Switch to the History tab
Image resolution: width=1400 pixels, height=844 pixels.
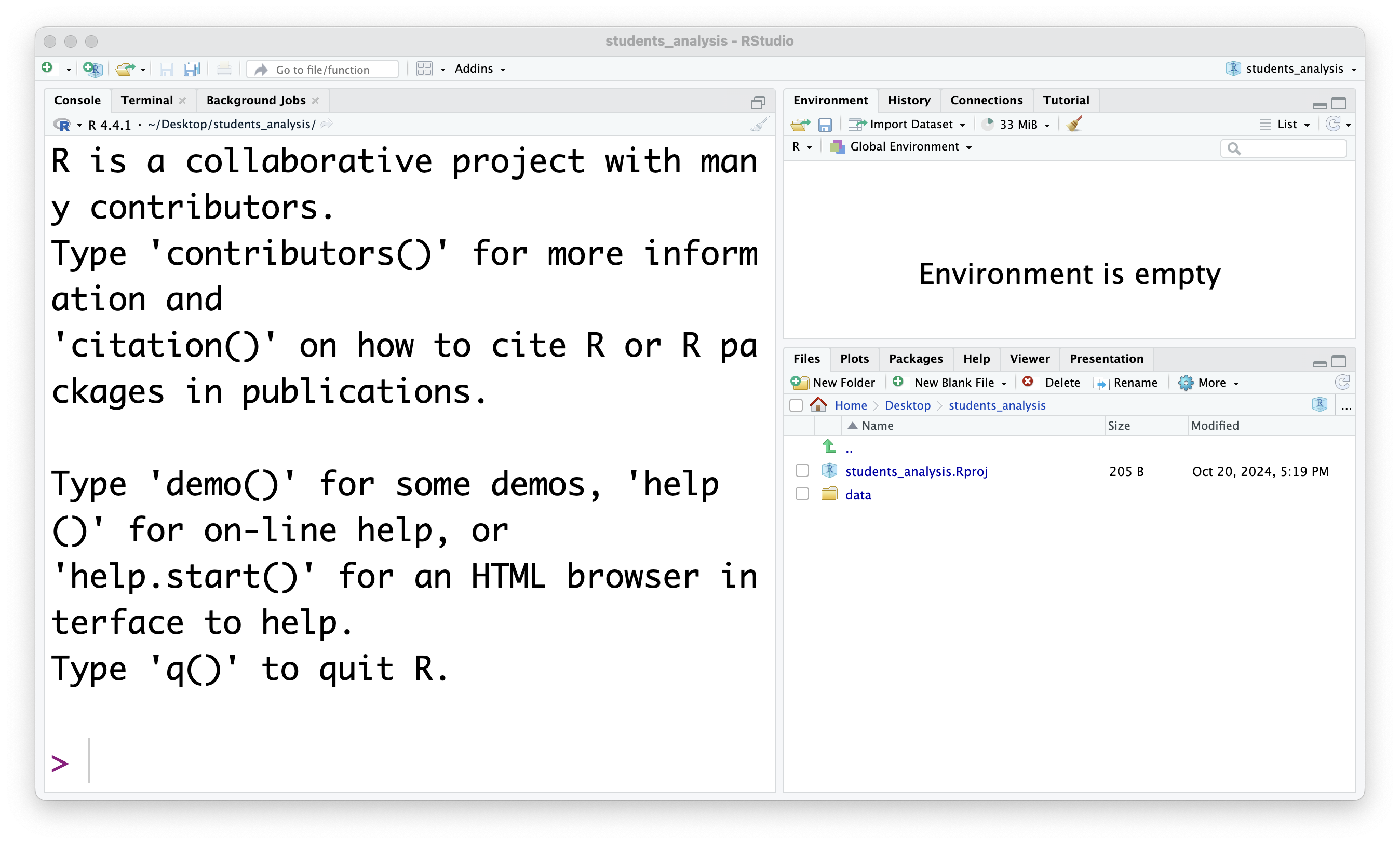tap(909, 100)
